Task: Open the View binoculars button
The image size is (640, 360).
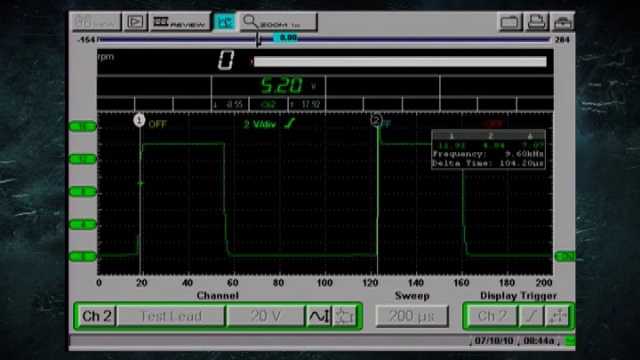Action: pyautogui.click(x=96, y=22)
